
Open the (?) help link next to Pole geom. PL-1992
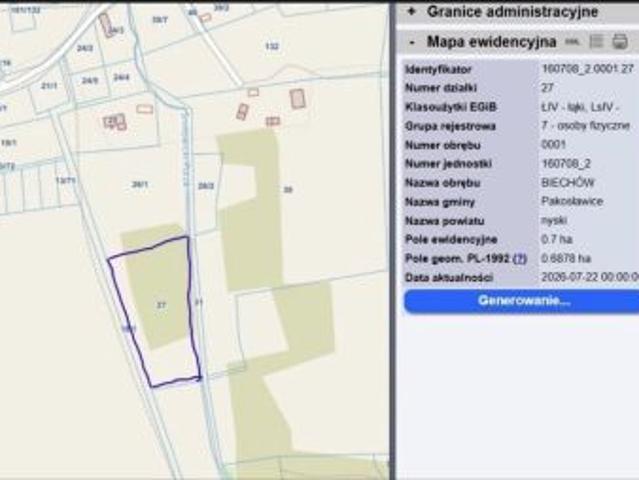(520, 258)
